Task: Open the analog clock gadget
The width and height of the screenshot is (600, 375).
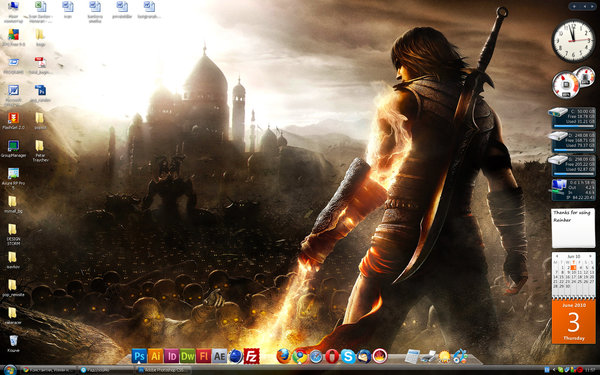Action: click(573, 41)
